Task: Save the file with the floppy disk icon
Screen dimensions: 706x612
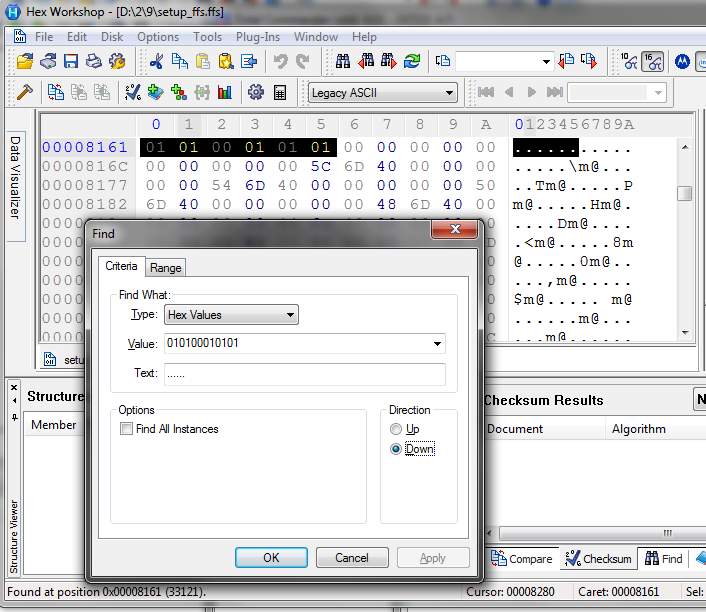Action: [71, 61]
